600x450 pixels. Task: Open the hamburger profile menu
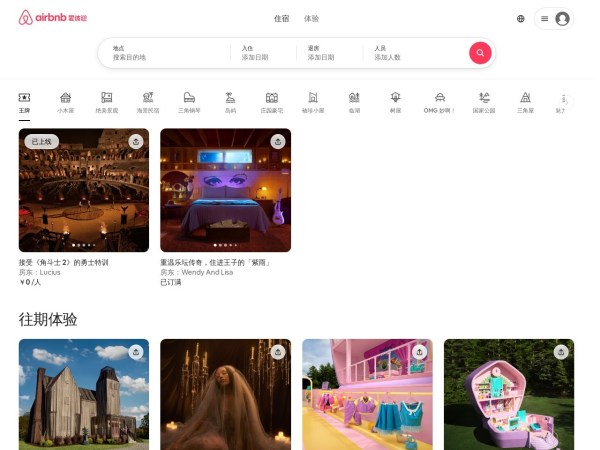(x=553, y=18)
